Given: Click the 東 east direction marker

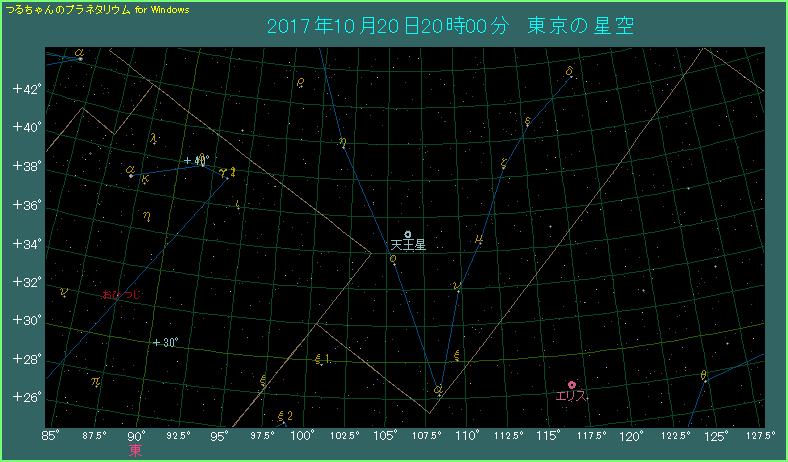Looking at the screenshot, I should [x=136, y=451].
